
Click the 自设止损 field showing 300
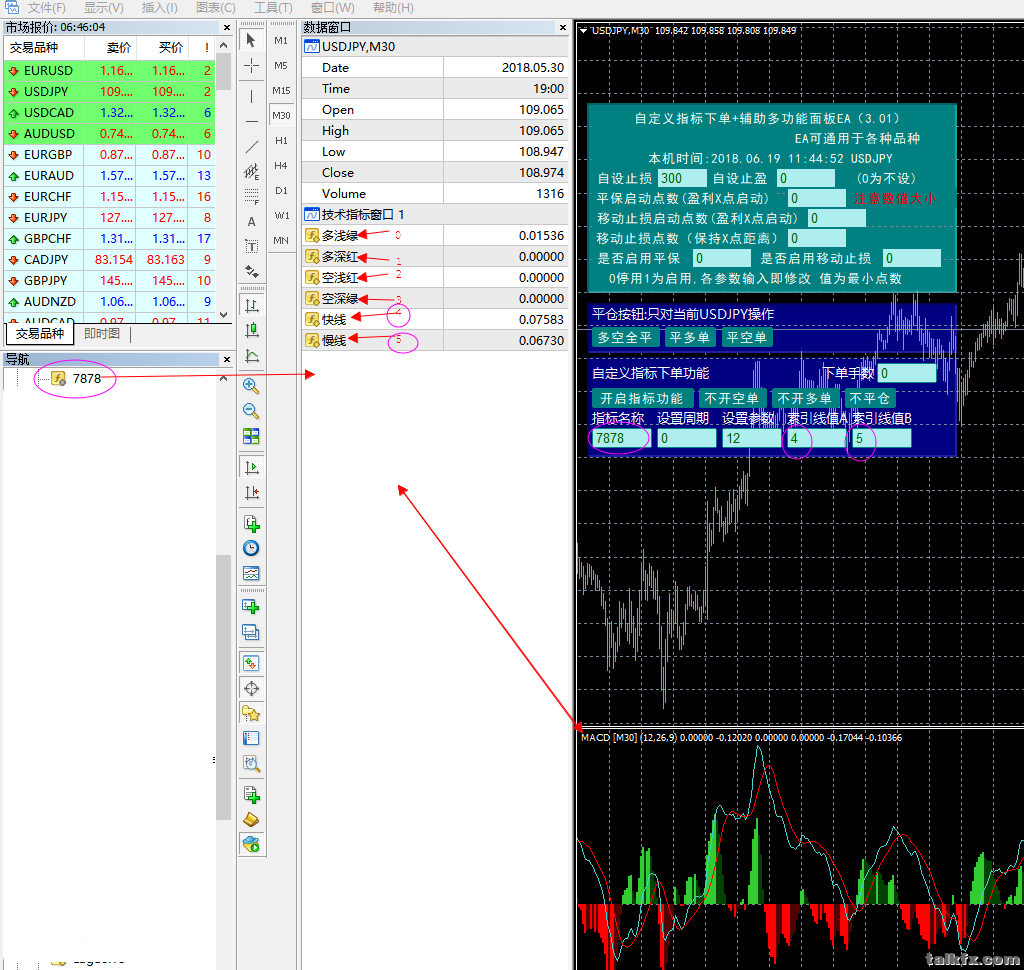point(683,178)
